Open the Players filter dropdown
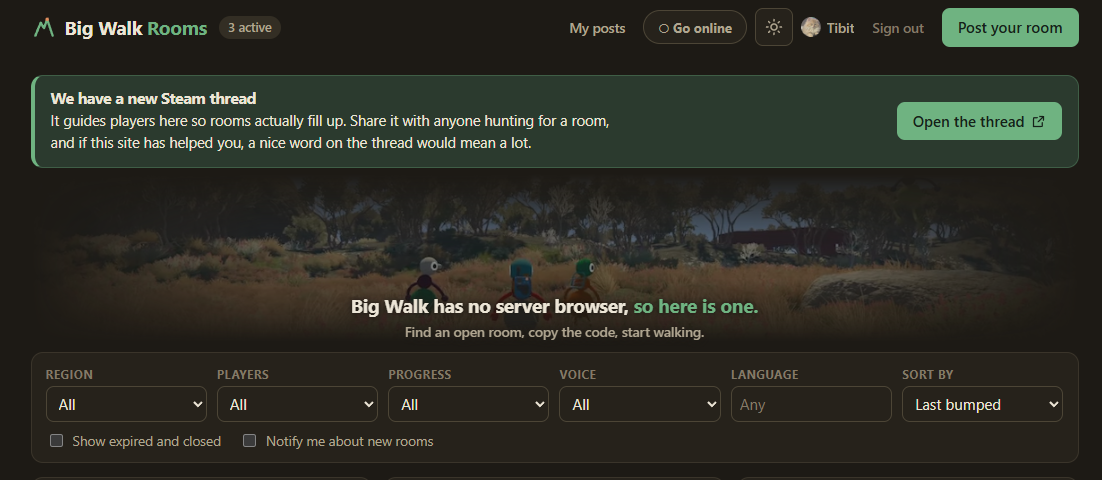 point(297,404)
